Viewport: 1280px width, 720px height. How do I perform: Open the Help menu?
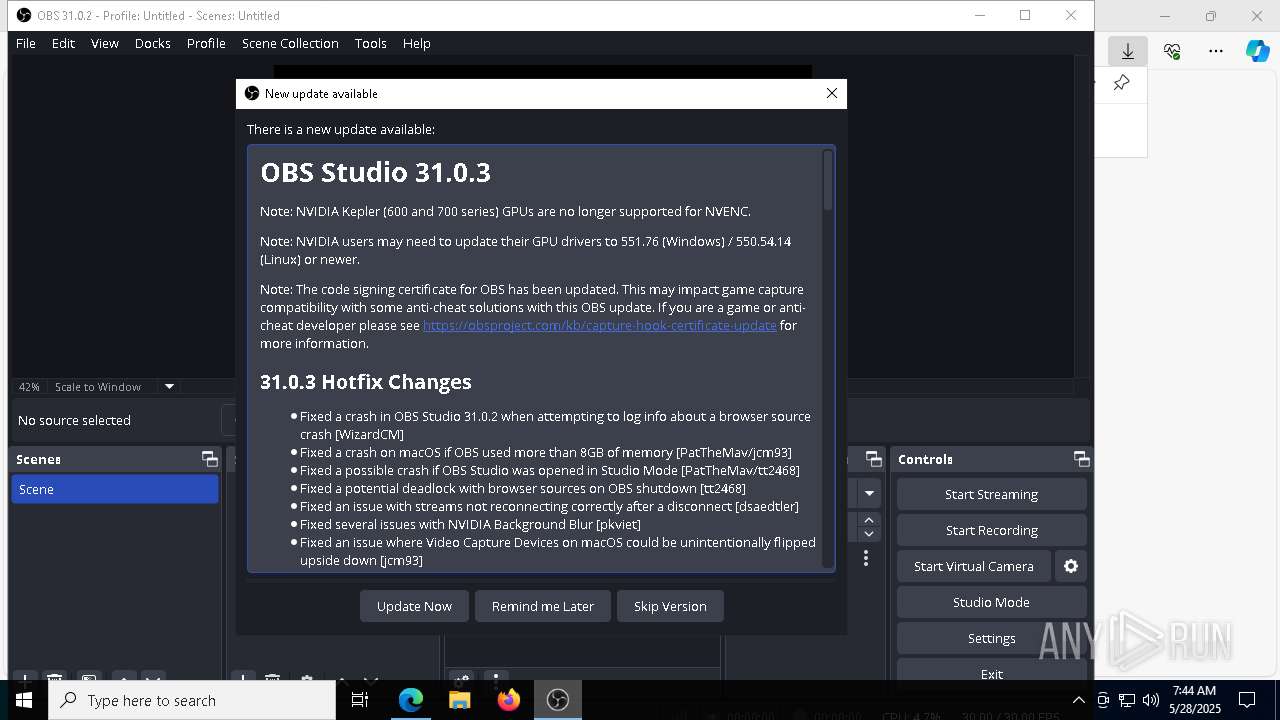pyautogui.click(x=416, y=43)
